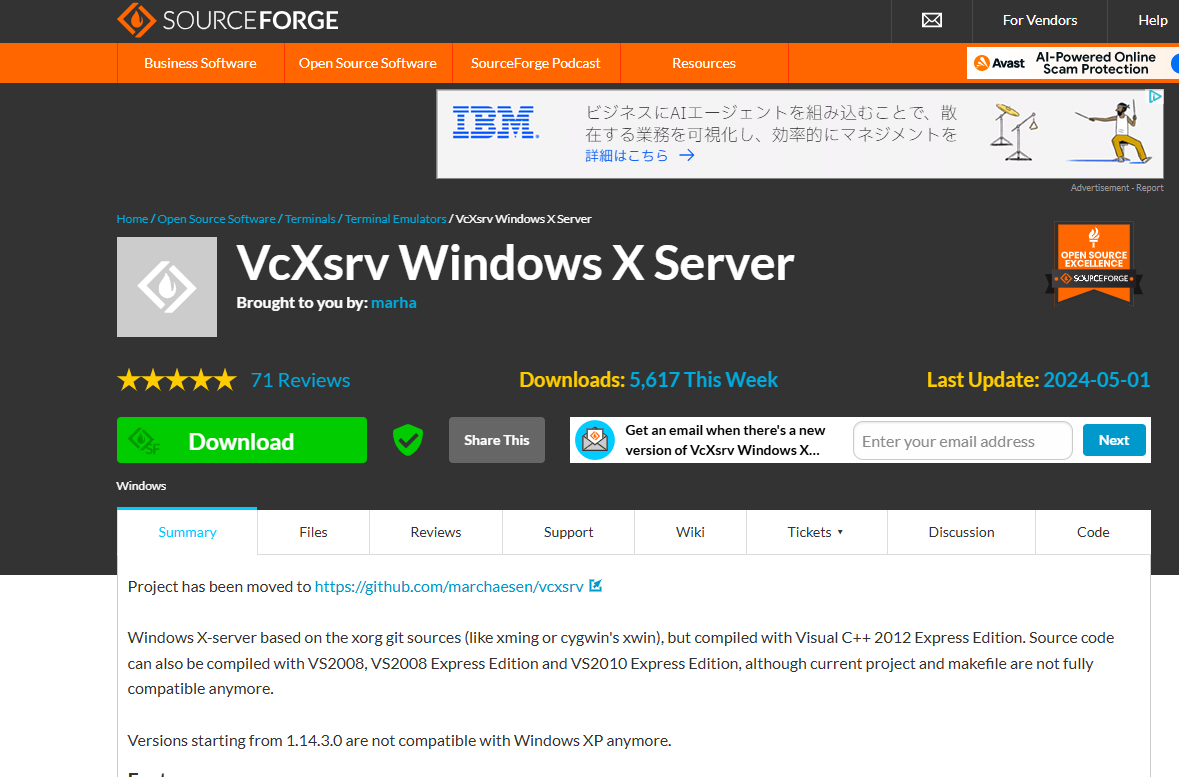1179x777 pixels.
Task: Click the Open Source Excellence badge
Action: (x=1094, y=263)
